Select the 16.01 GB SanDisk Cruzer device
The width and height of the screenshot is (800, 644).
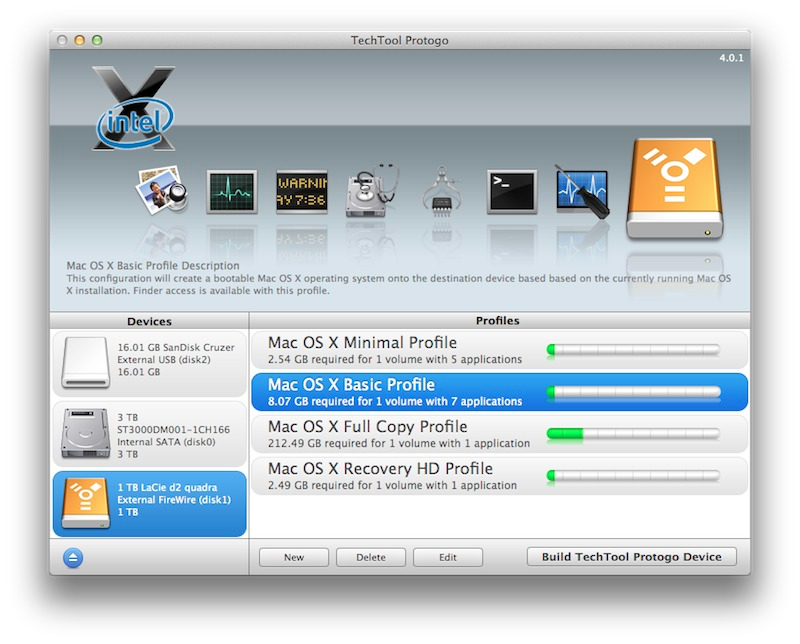click(149, 363)
